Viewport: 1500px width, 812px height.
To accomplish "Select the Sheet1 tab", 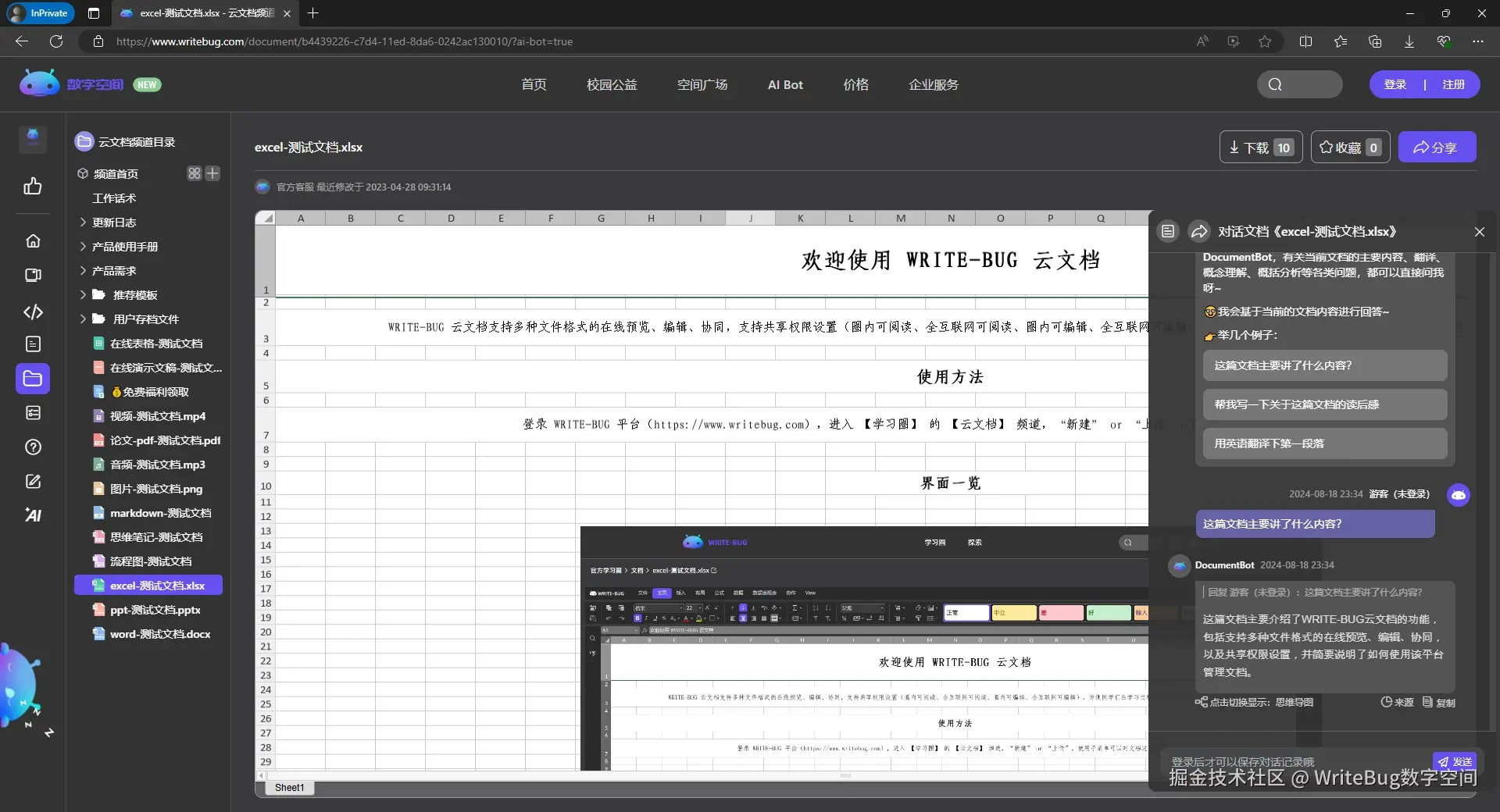I will [x=289, y=788].
